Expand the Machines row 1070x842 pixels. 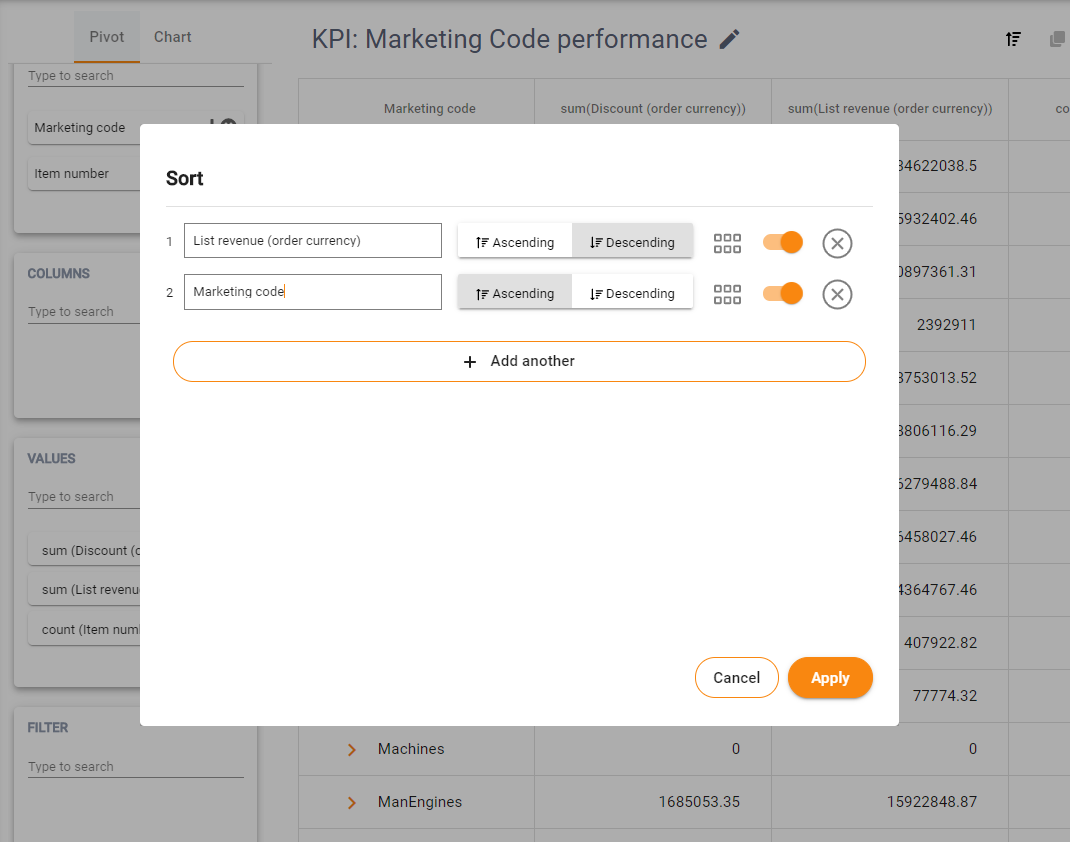tap(352, 749)
